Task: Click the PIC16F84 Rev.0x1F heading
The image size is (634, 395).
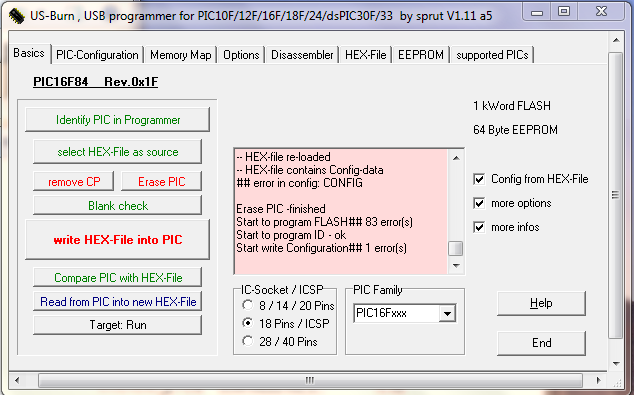Action: pos(95,82)
